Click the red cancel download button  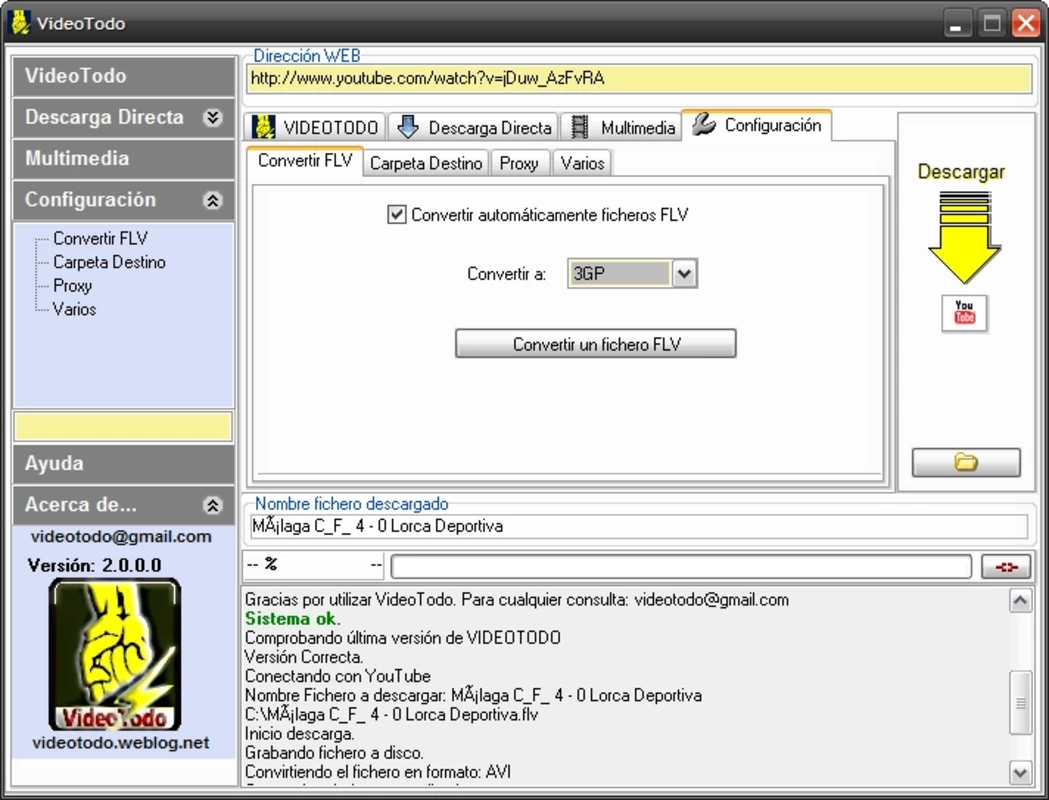tap(1006, 567)
